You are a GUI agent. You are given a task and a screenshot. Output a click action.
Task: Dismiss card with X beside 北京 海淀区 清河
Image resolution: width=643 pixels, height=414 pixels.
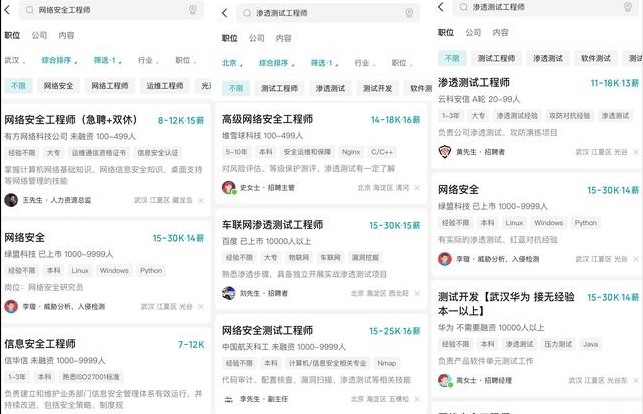click(x=417, y=188)
